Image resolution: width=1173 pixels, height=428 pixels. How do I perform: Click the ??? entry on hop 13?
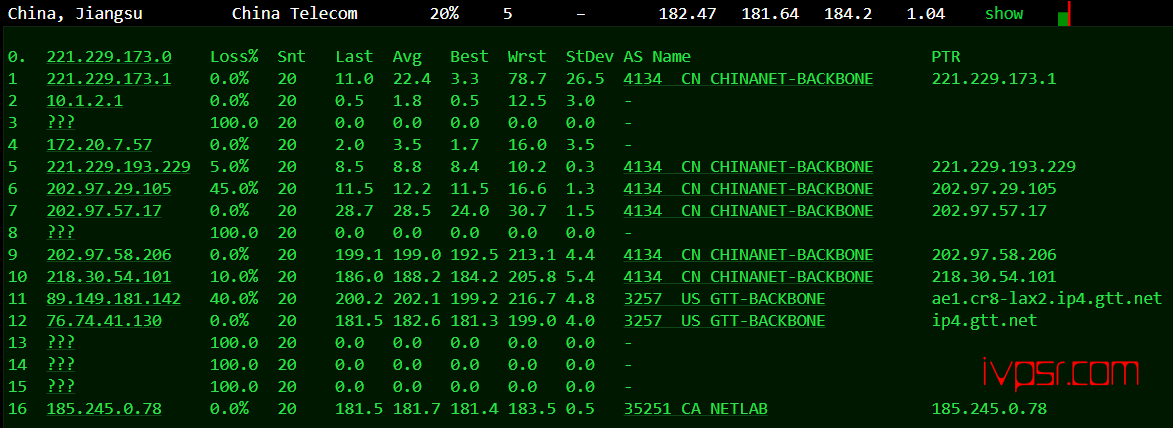tap(61, 343)
